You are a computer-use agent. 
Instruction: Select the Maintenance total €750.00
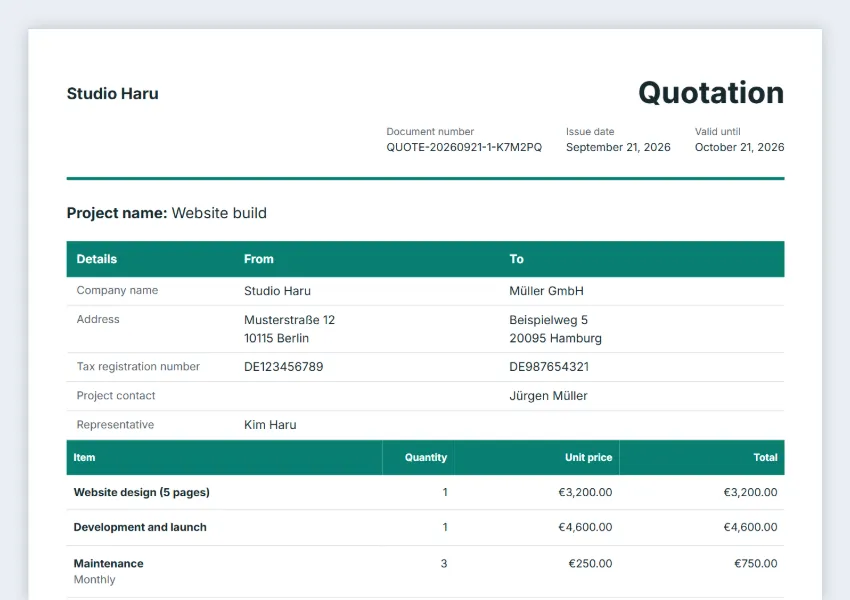(756, 564)
